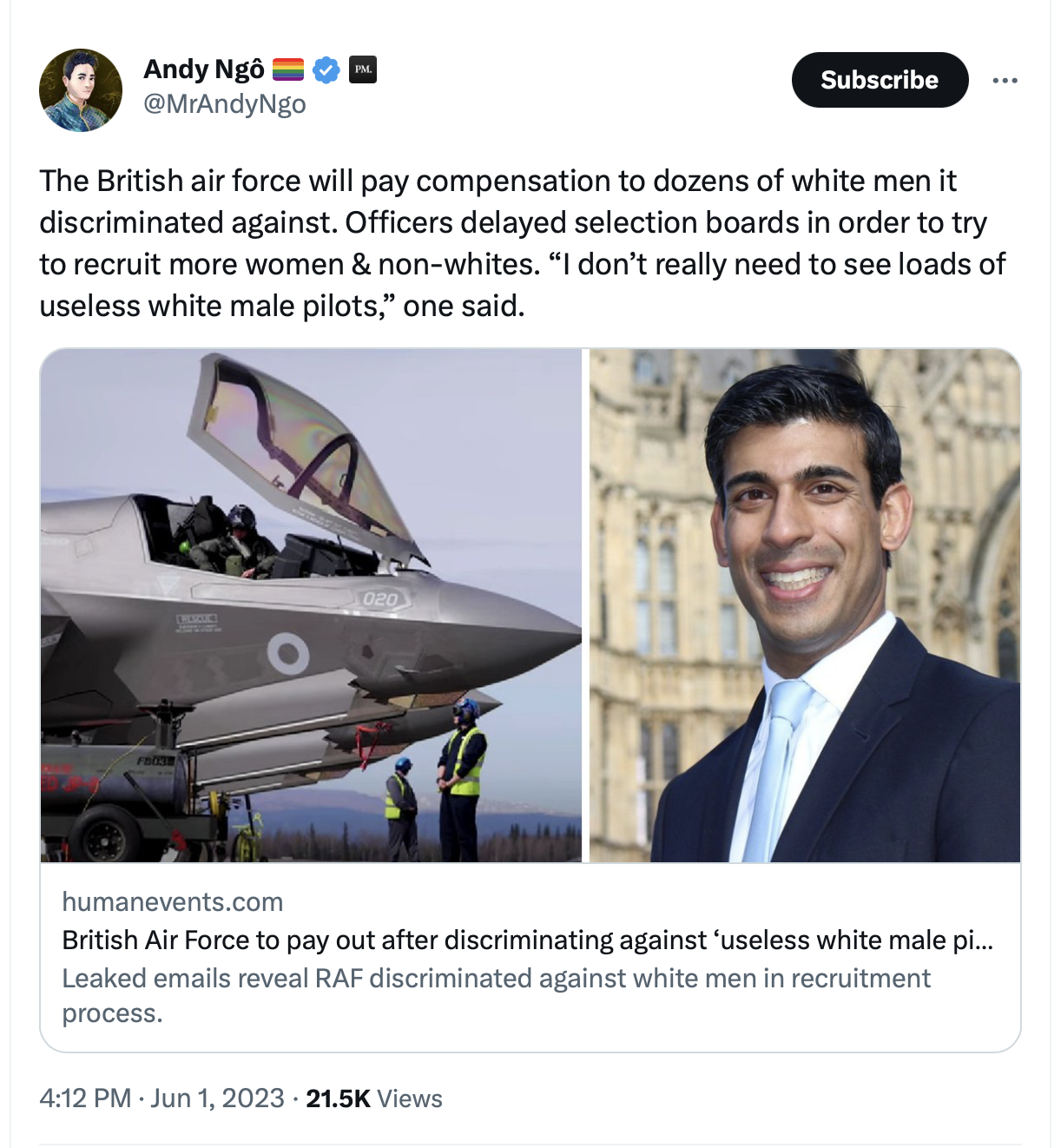Click the PM affiliation badge icon

coord(363,69)
